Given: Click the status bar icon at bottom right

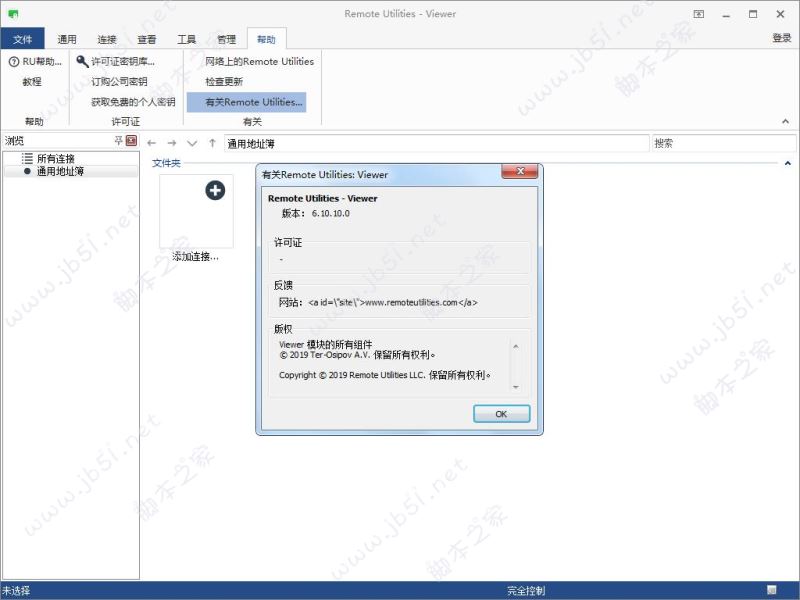Looking at the screenshot, I should (x=771, y=590).
